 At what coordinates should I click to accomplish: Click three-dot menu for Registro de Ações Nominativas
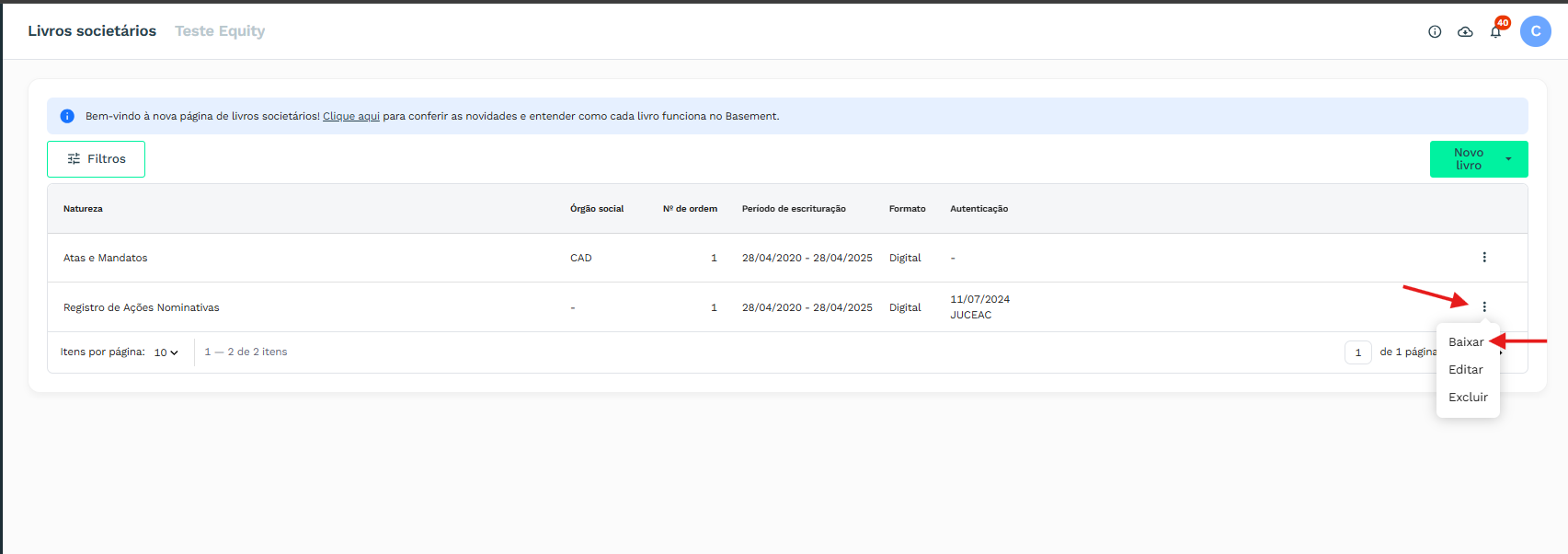1483,306
